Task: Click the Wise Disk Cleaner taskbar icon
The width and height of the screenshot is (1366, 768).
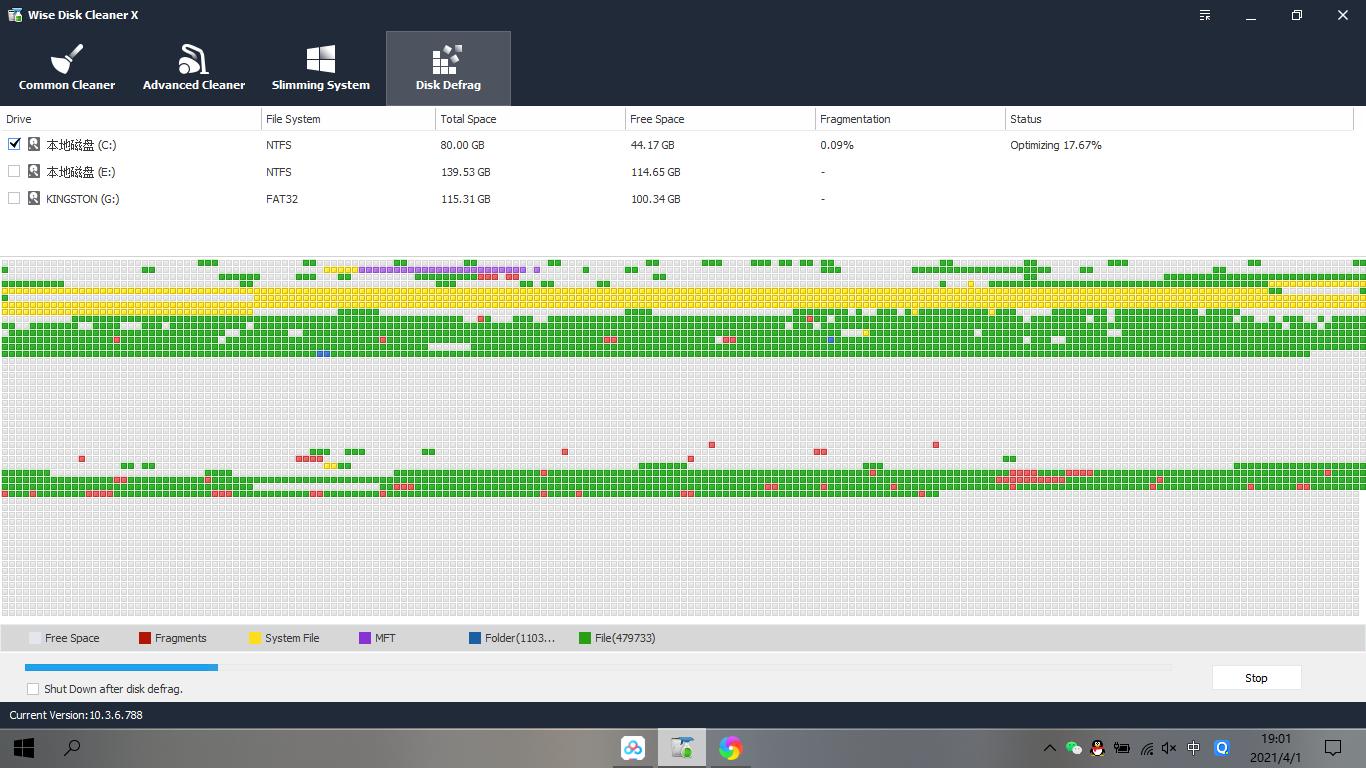Action: tap(682, 748)
